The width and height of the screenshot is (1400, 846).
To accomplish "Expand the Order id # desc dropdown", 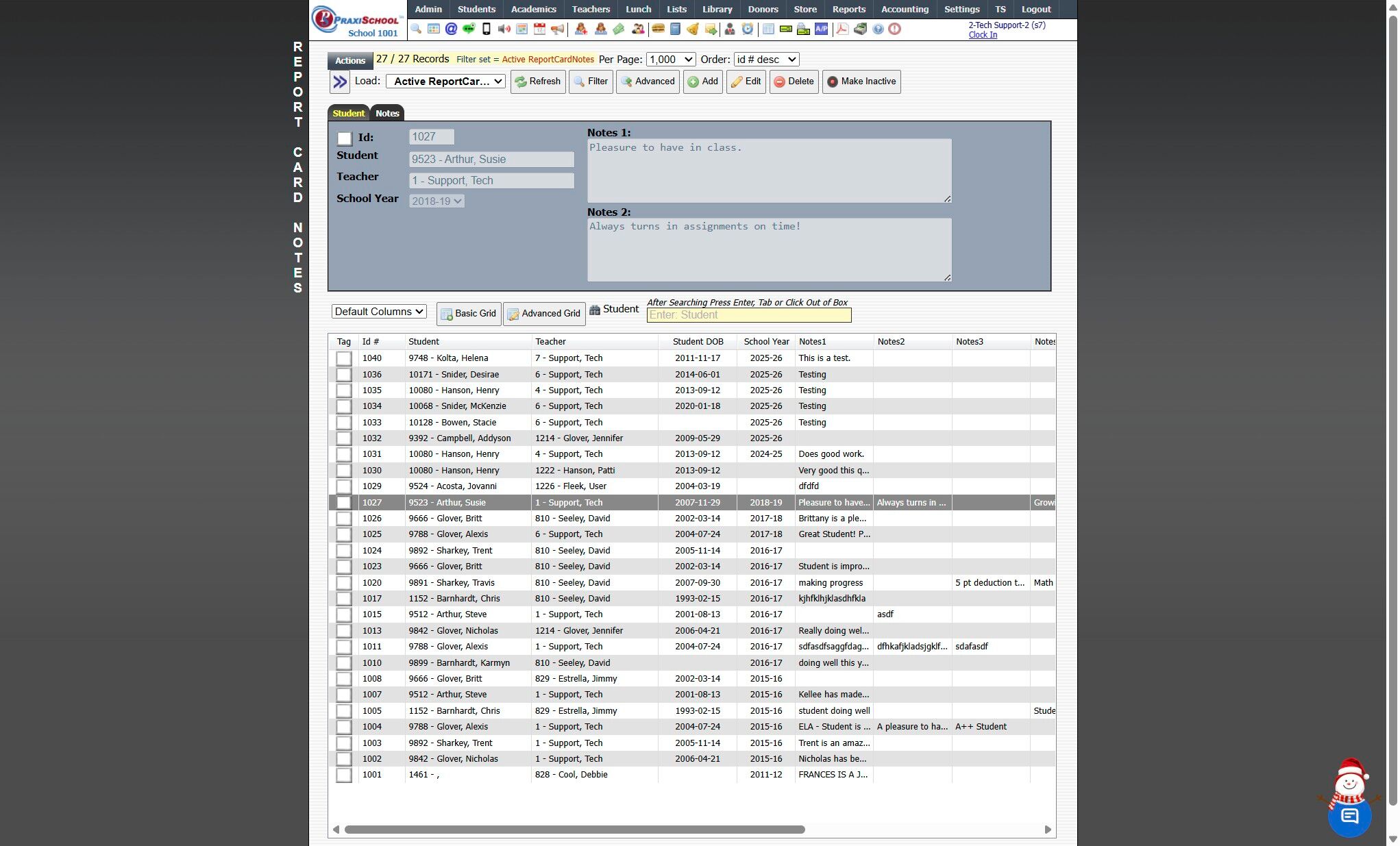I will click(x=766, y=60).
